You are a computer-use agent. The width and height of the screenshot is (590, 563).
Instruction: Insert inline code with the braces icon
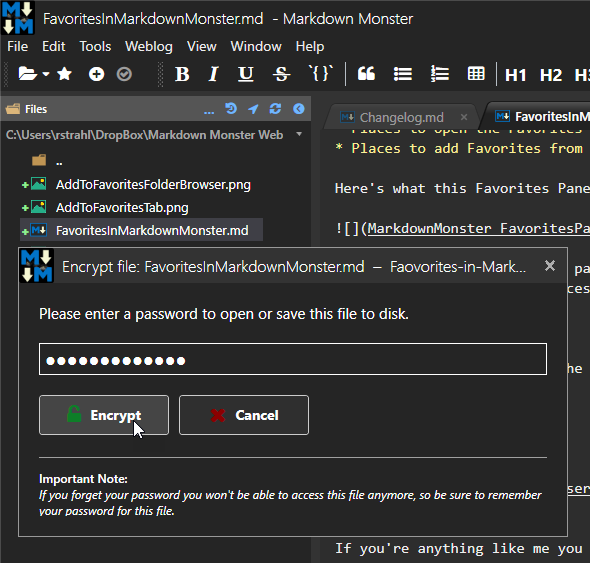tap(321, 73)
